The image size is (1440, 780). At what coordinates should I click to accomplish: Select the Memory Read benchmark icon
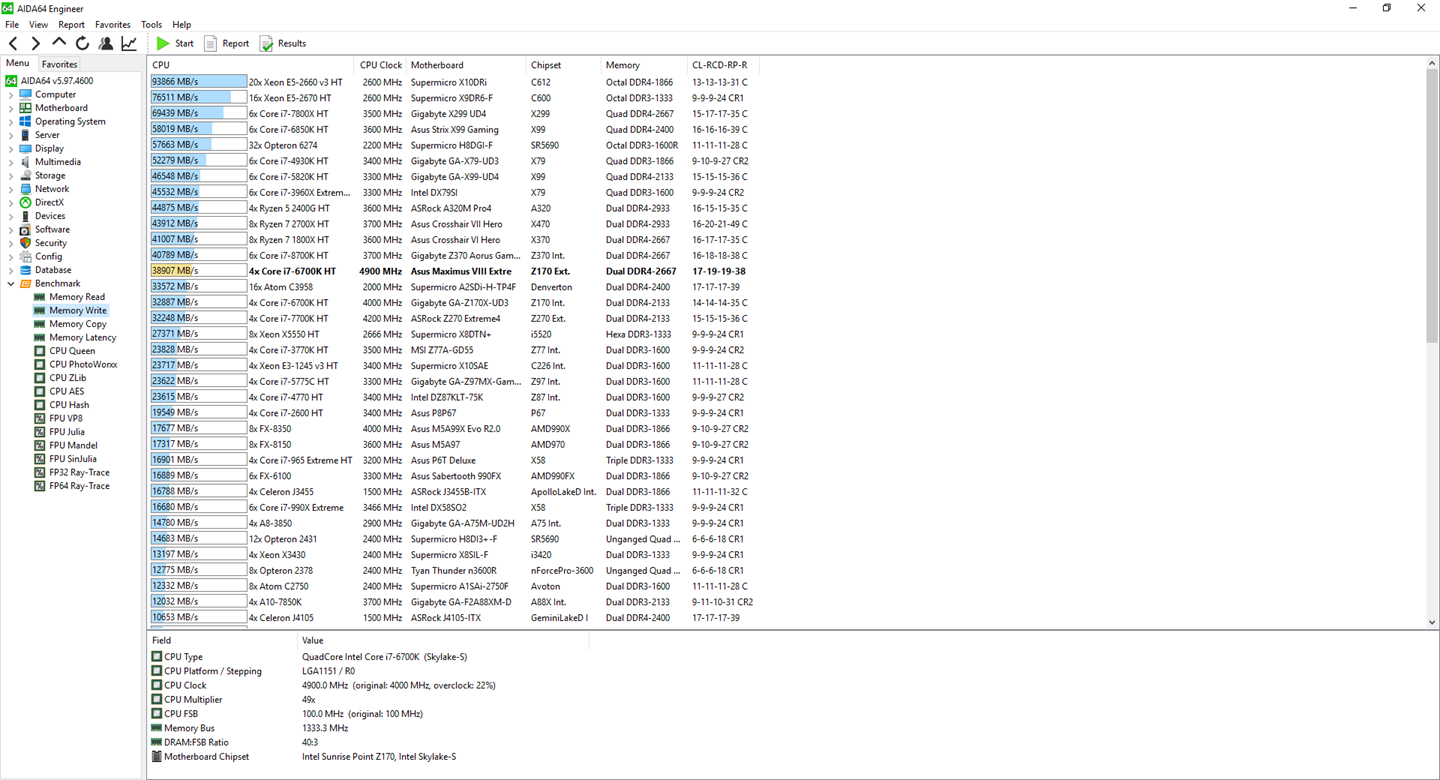(x=40, y=297)
